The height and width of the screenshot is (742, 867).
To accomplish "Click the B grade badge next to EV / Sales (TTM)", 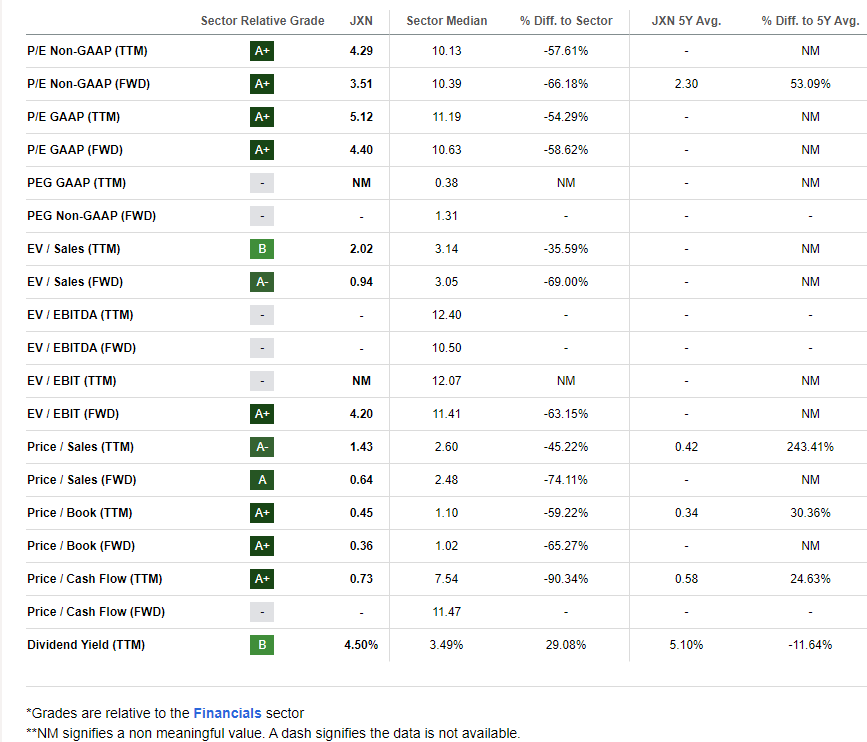I will click(261, 248).
